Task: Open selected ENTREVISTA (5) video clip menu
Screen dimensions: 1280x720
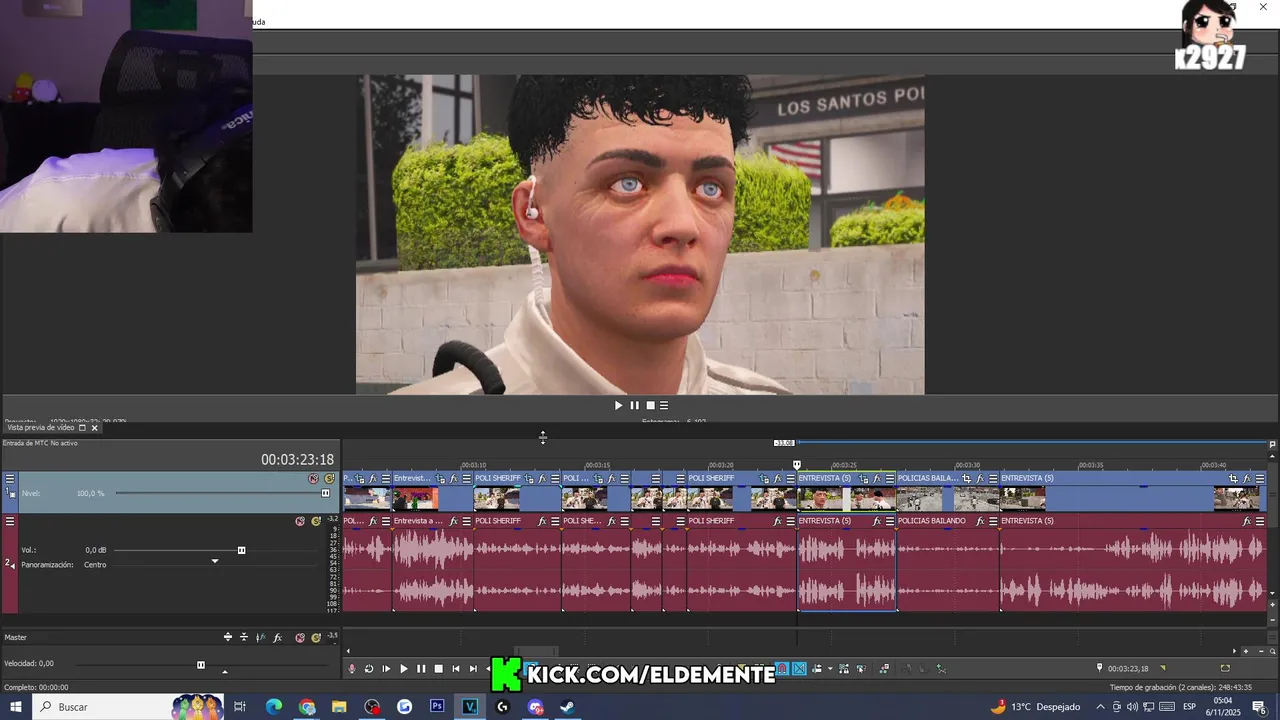Action: (890, 479)
